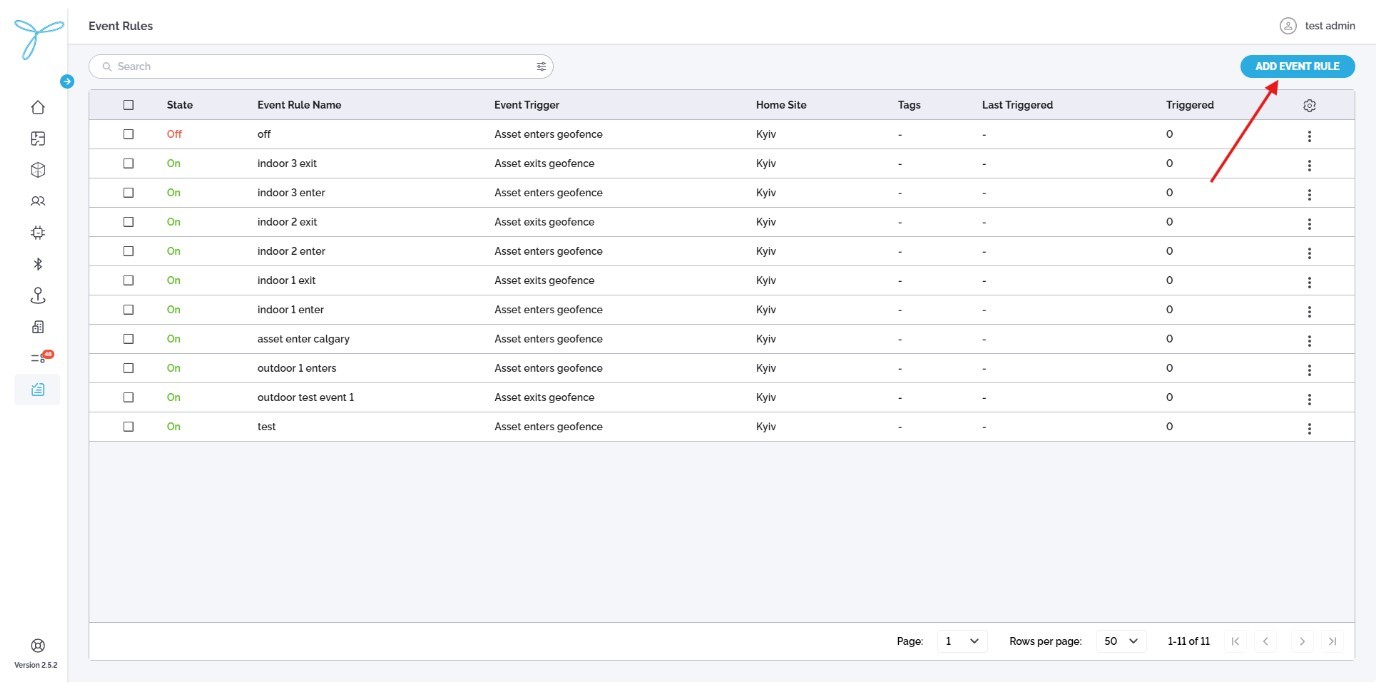Expand the sidebar with blue arrow button
Viewport: 1378px width, 683px height.
pyautogui.click(x=67, y=81)
